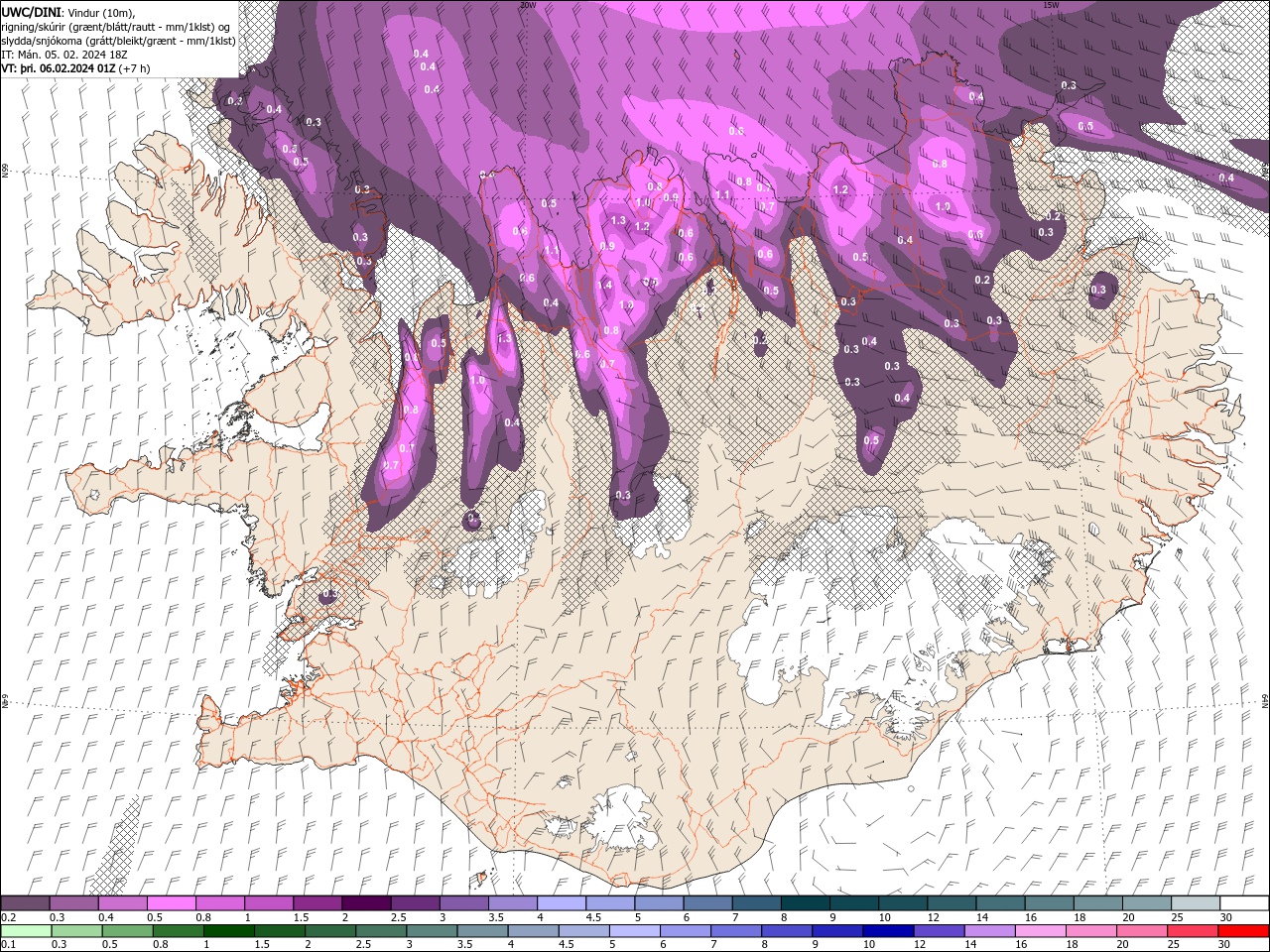Click the deep blue lower swatch labeled 10
The width and height of the screenshot is (1270, 952).
(x=887, y=931)
